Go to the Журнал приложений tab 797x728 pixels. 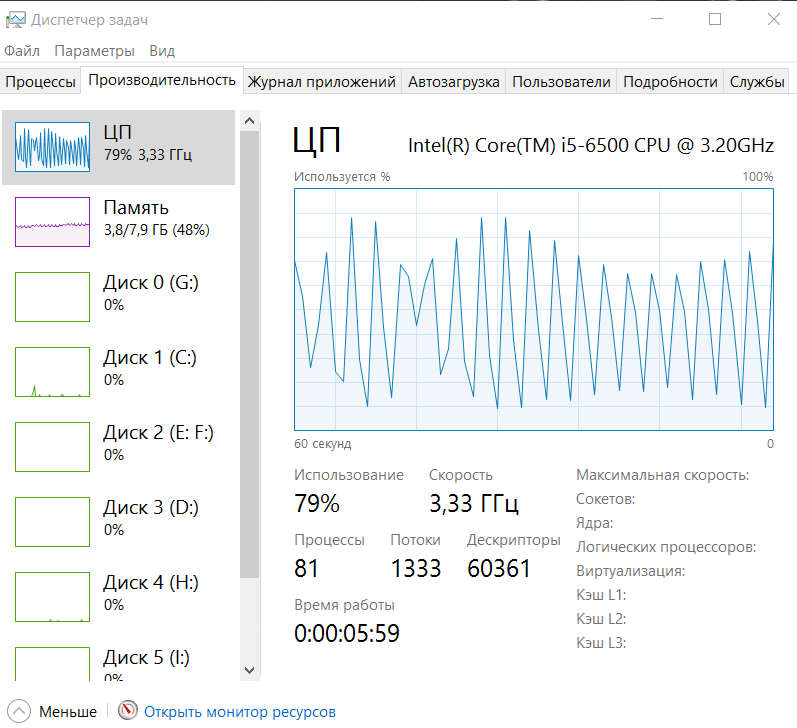tap(322, 82)
